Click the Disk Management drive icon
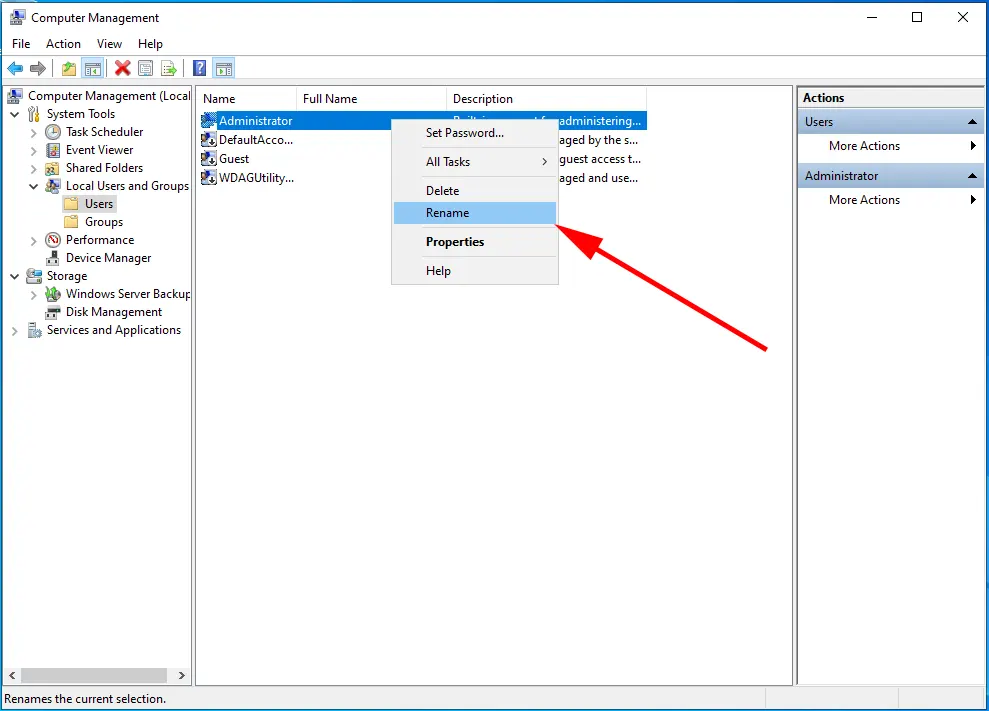The image size is (989, 711). click(x=54, y=312)
